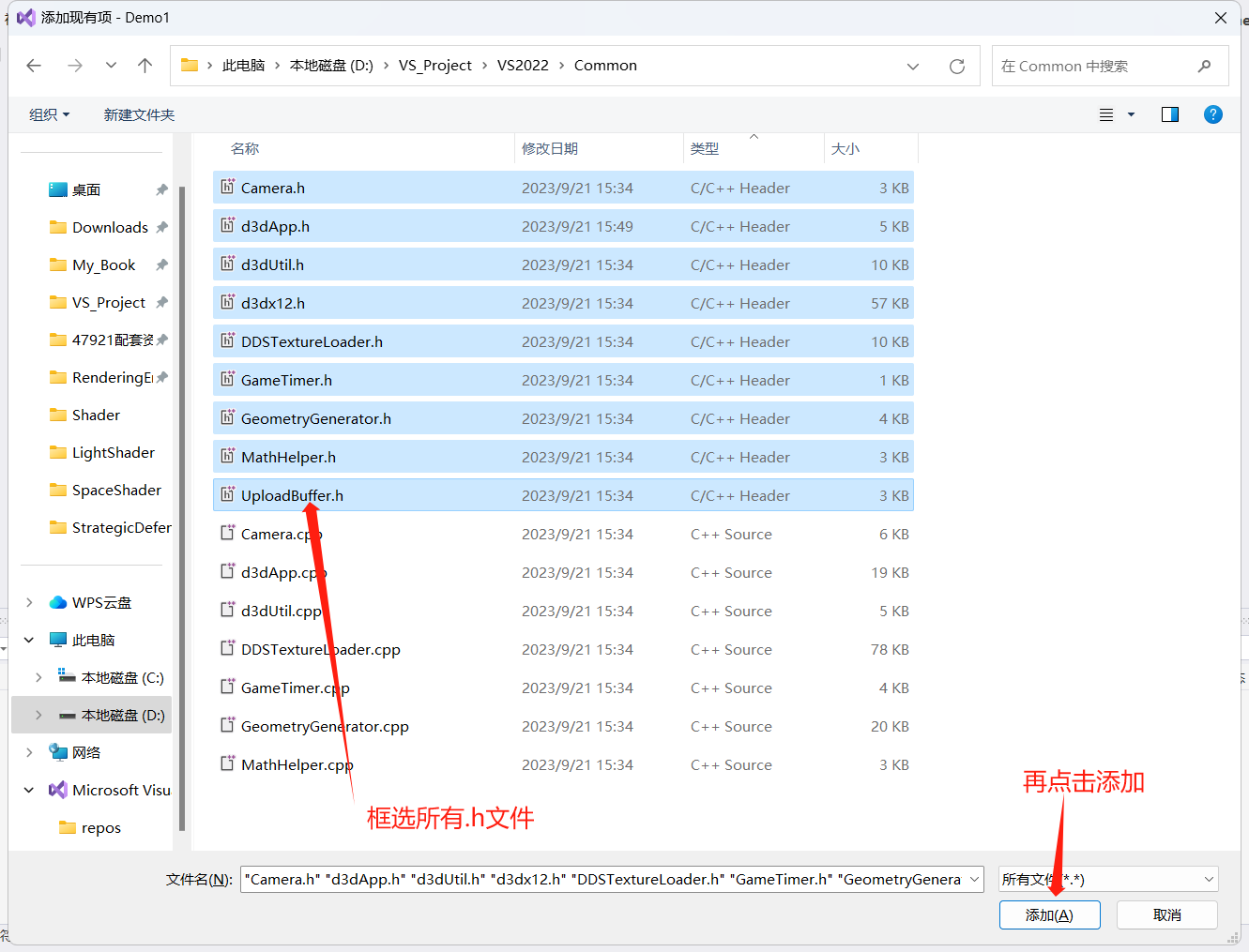Click 新建文件夹 button
Viewport: 1249px width, 952px height.
coord(139,114)
